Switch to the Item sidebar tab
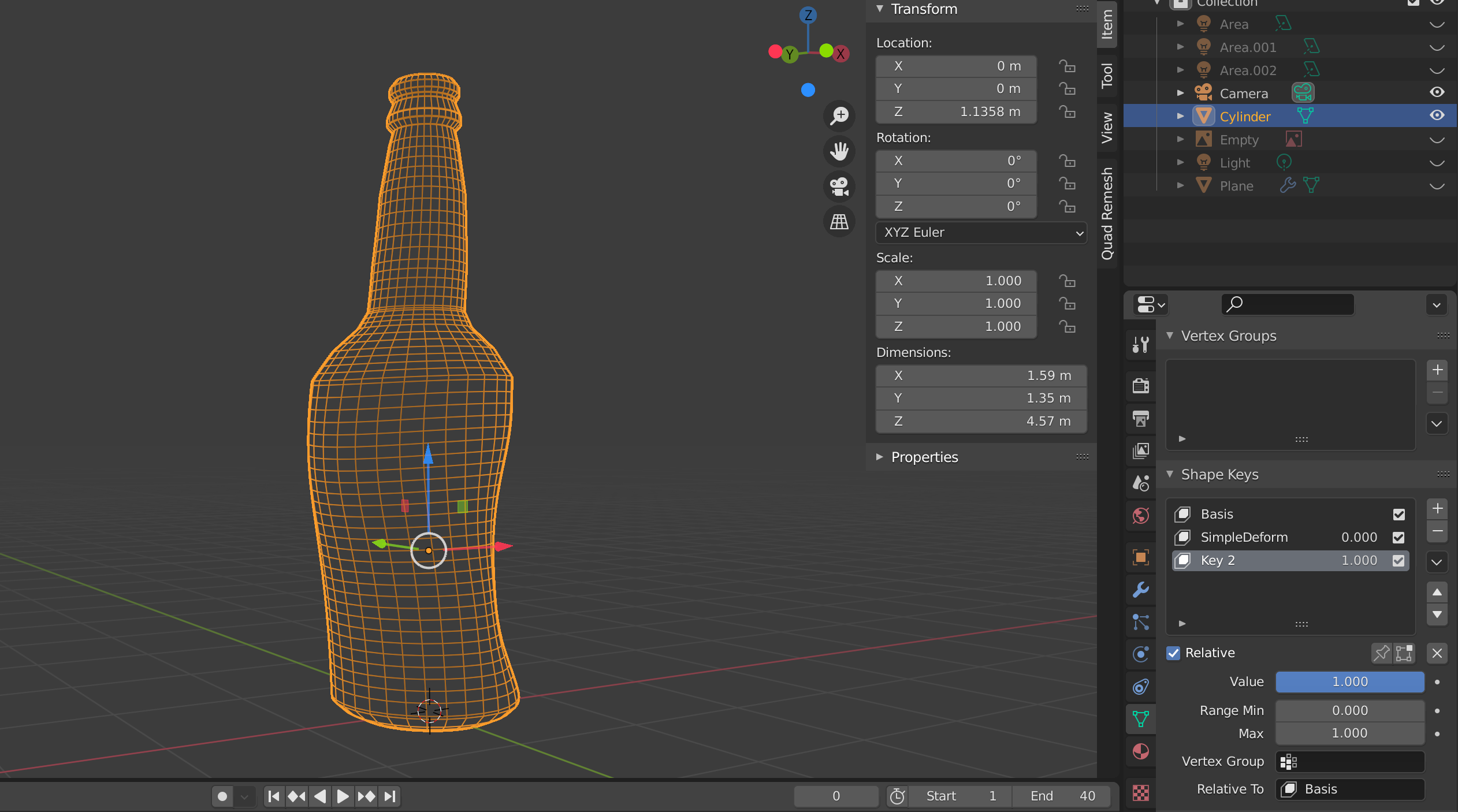The height and width of the screenshot is (812, 1458). tap(1107, 24)
